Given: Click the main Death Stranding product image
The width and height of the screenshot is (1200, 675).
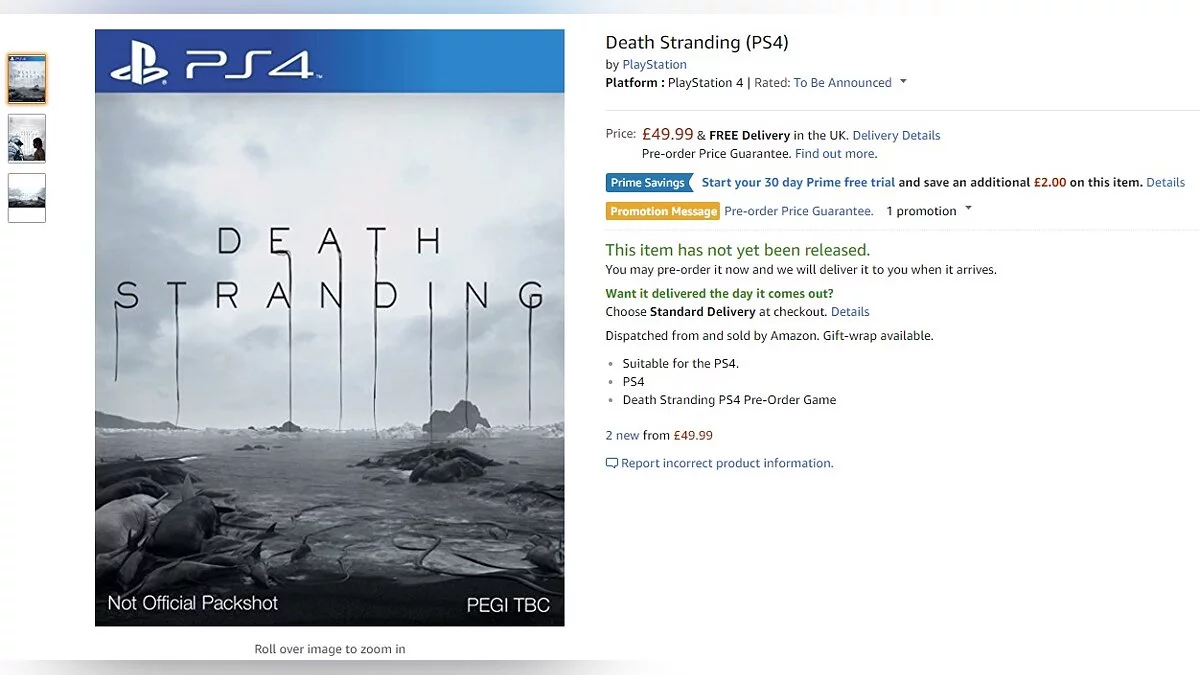Looking at the screenshot, I should (x=329, y=330).
